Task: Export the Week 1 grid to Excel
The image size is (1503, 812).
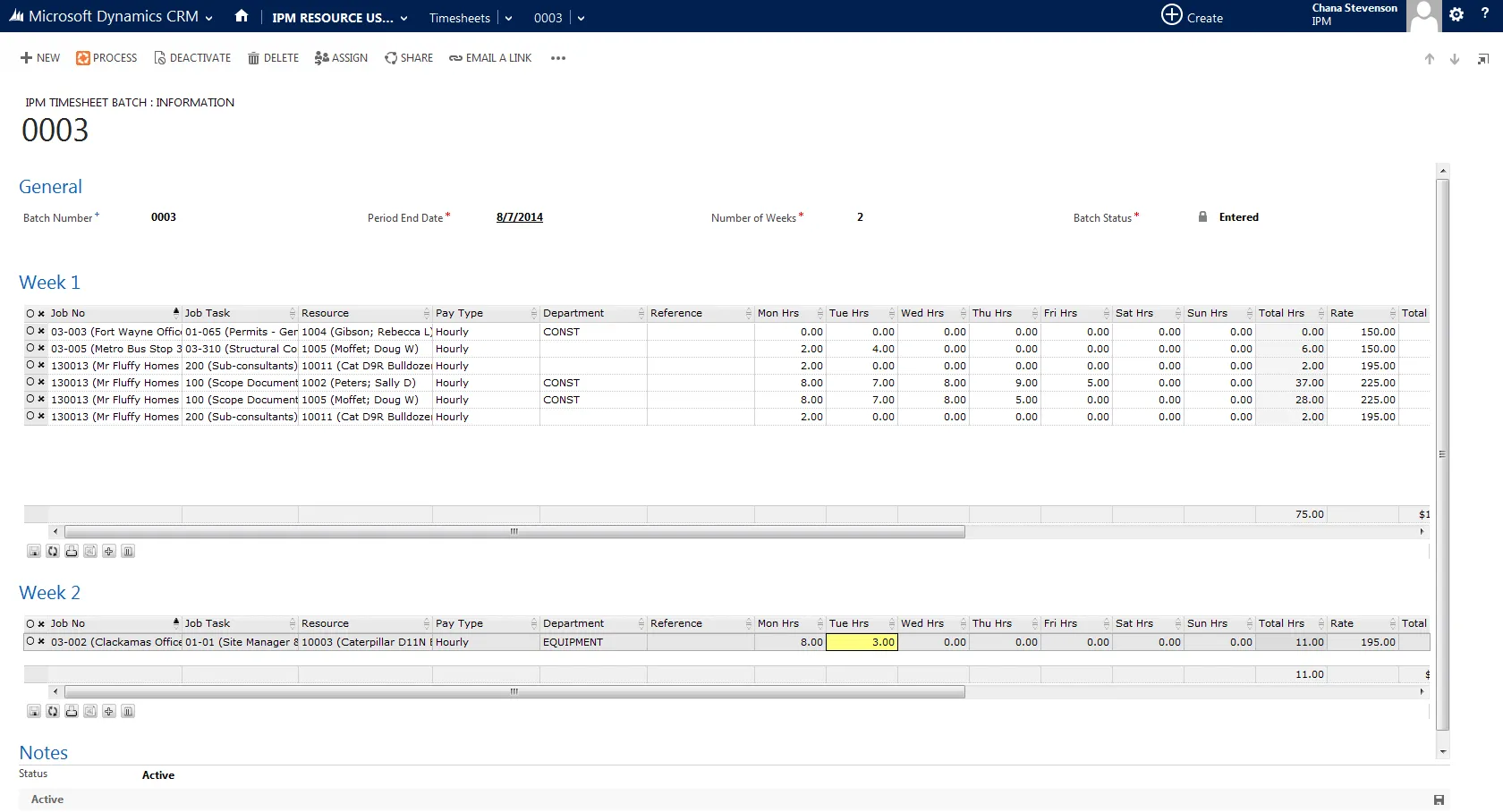Action: point(90,551)
